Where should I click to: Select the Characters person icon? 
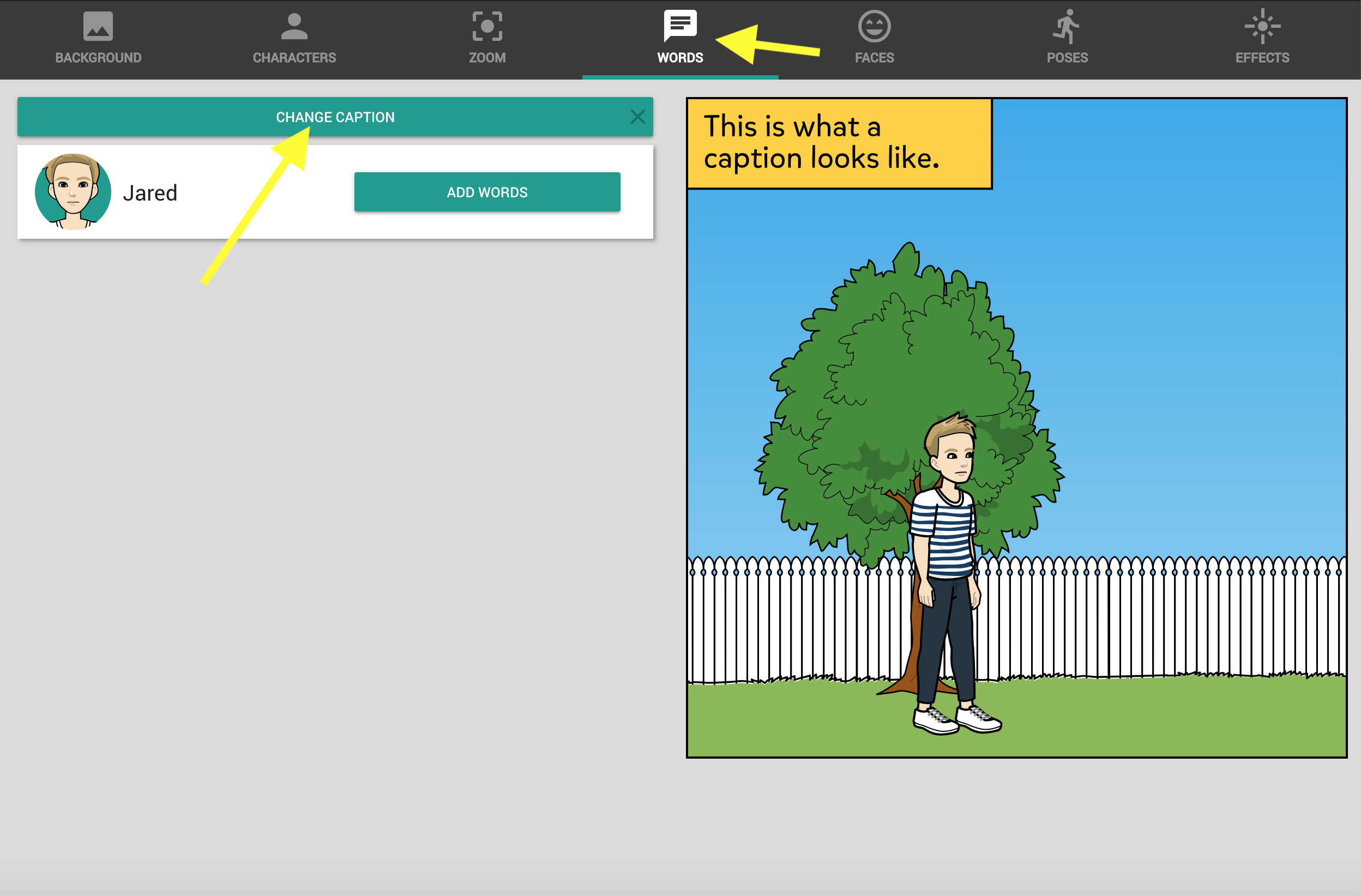coord(294,26)
